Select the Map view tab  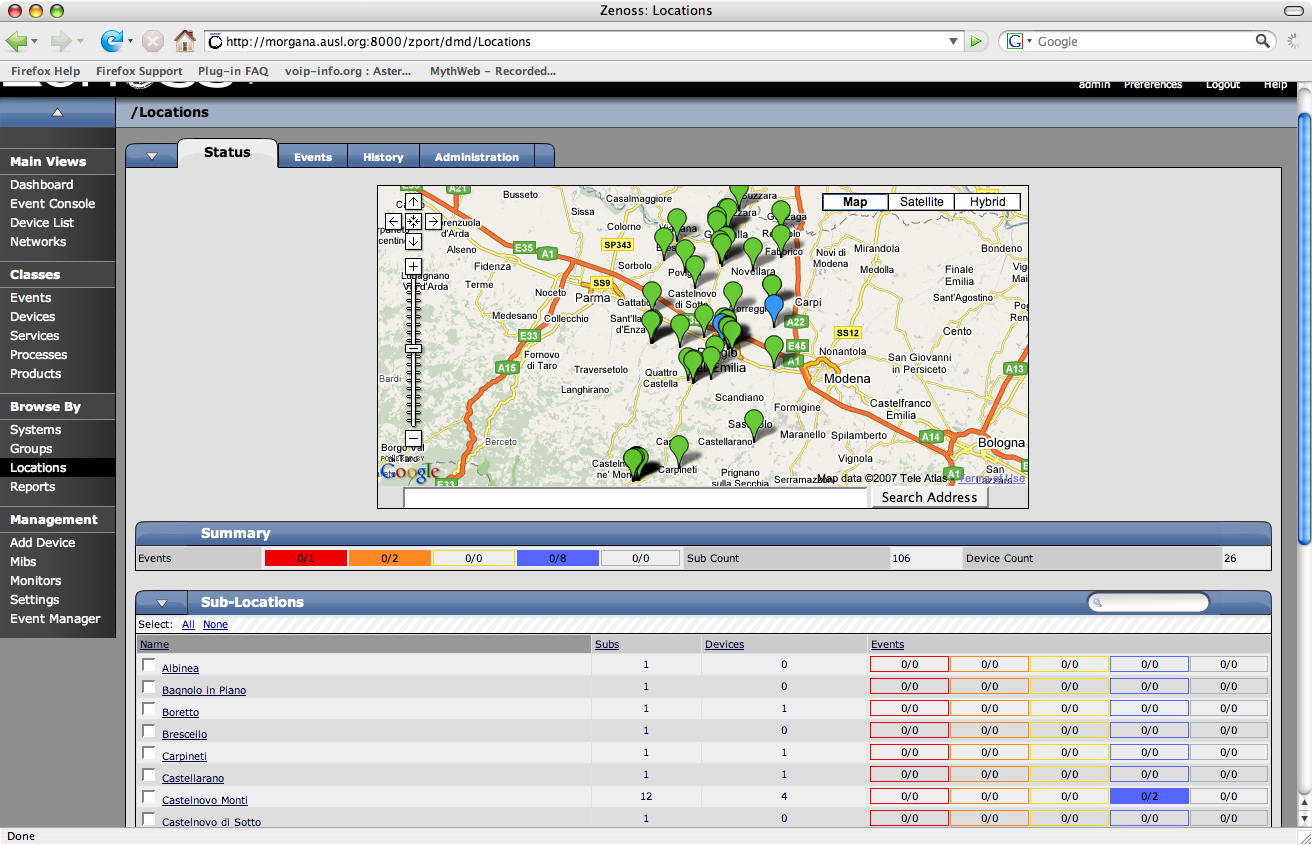855,202
